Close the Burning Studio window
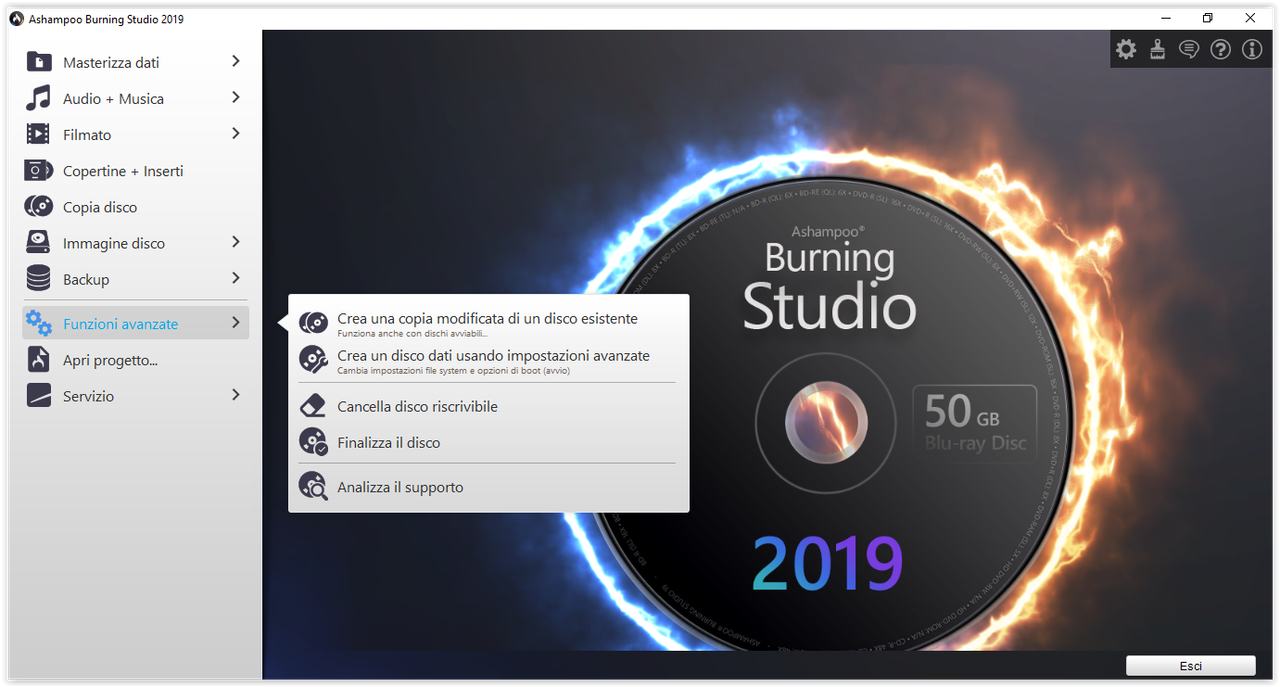This screenshot has height=687, width=1280. 1250,18
